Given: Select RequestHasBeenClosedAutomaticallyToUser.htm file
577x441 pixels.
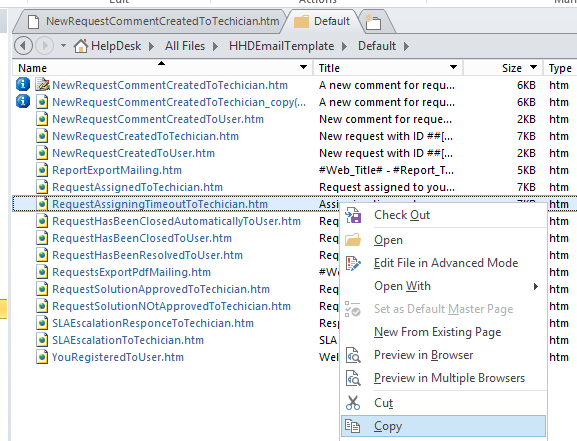Looking at the screenshot, I should 176,221.
